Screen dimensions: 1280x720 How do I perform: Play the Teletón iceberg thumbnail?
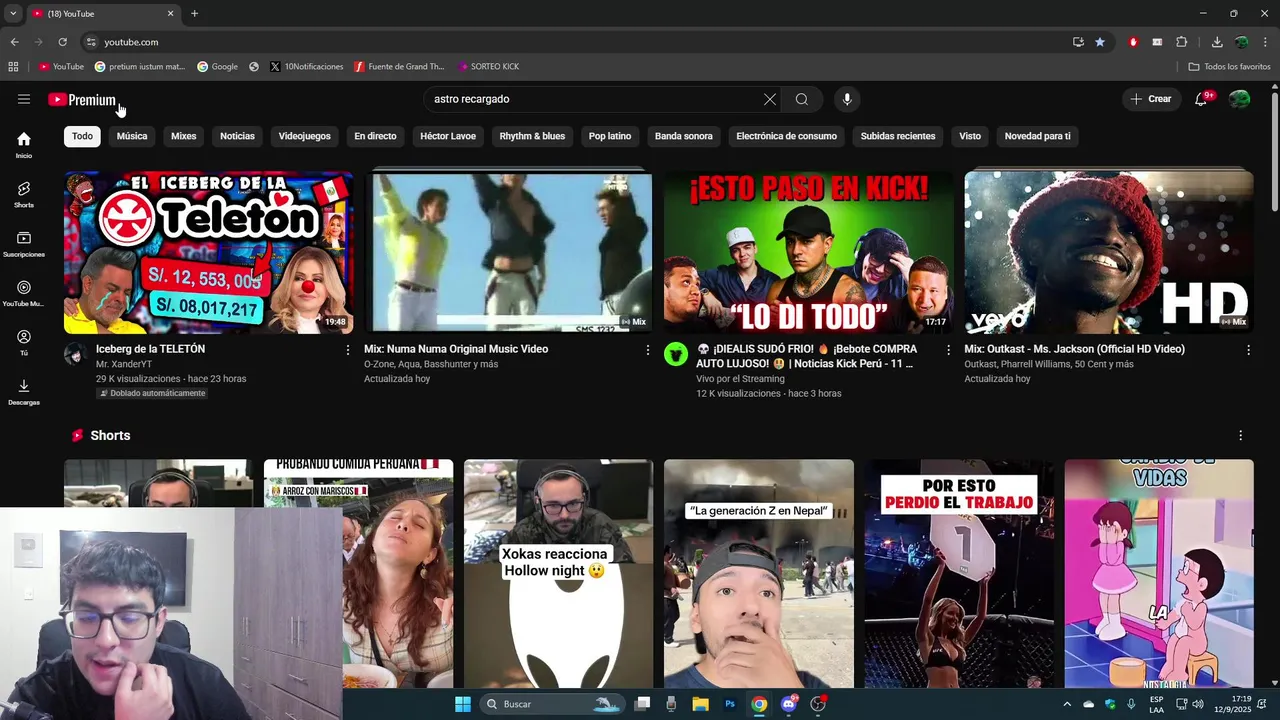coord(208,252)
